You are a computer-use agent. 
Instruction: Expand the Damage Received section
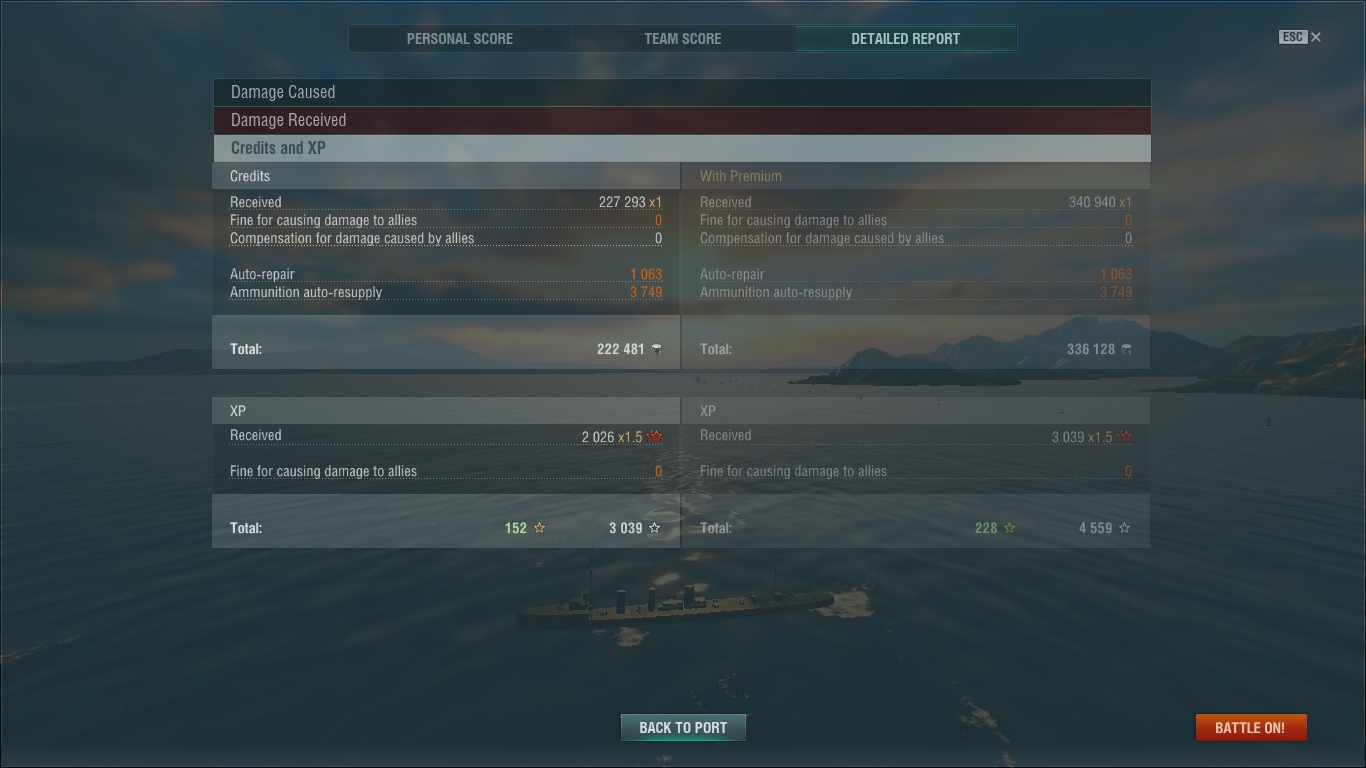pos(681,120)
